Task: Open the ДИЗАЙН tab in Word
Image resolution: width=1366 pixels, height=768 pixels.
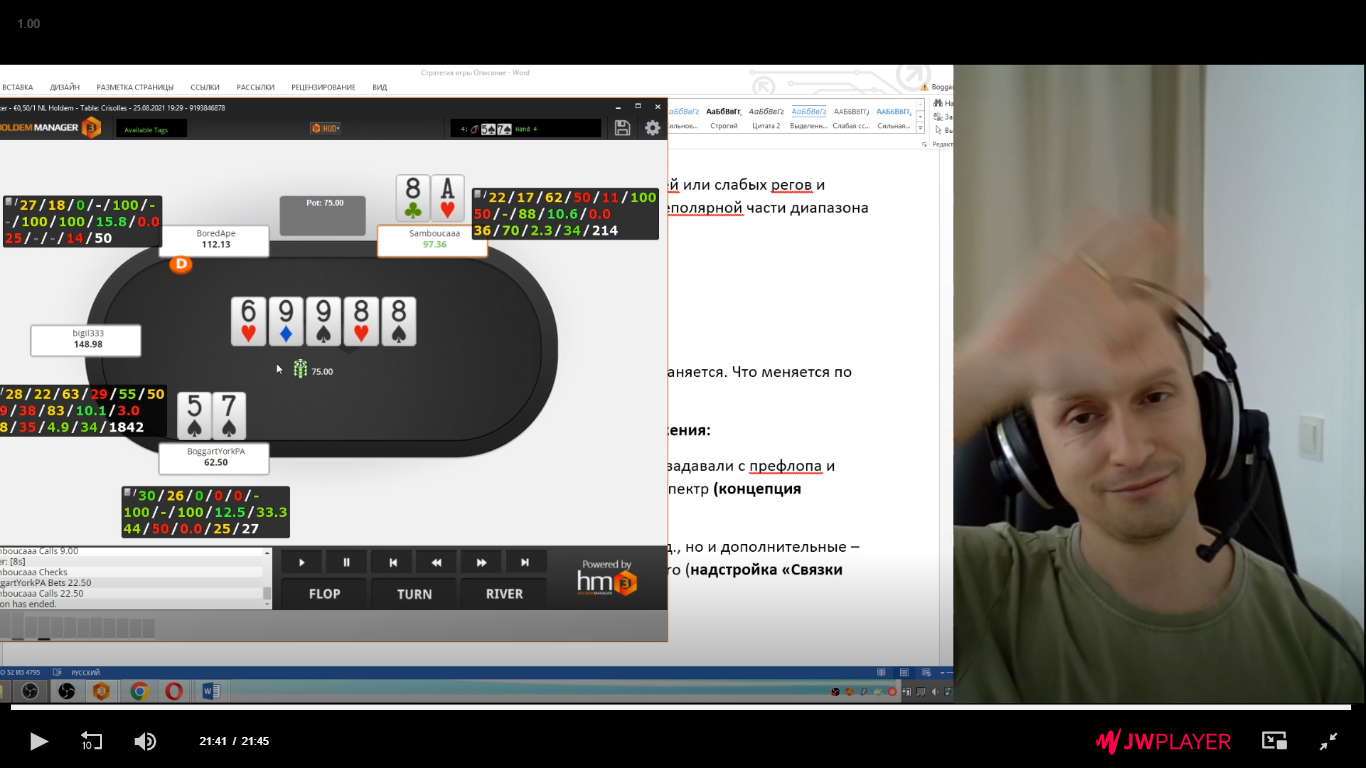Action: tap(65, 87)
